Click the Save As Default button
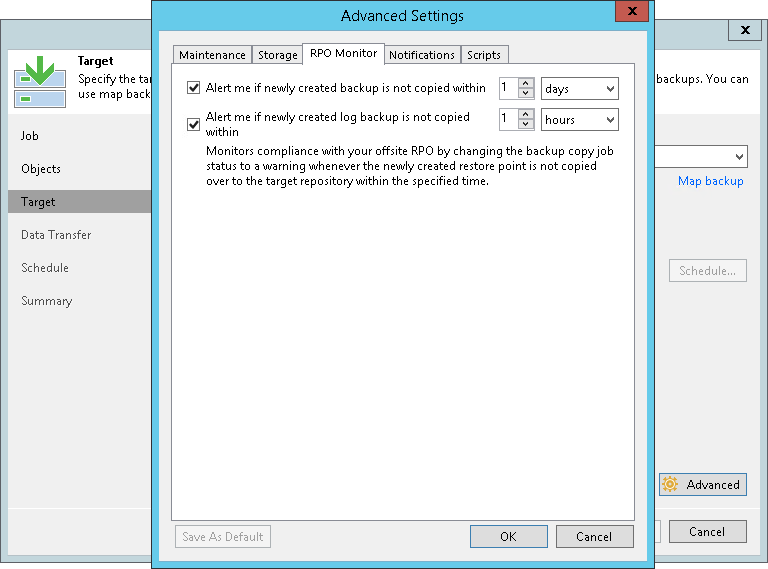 (x=223, y=537)
